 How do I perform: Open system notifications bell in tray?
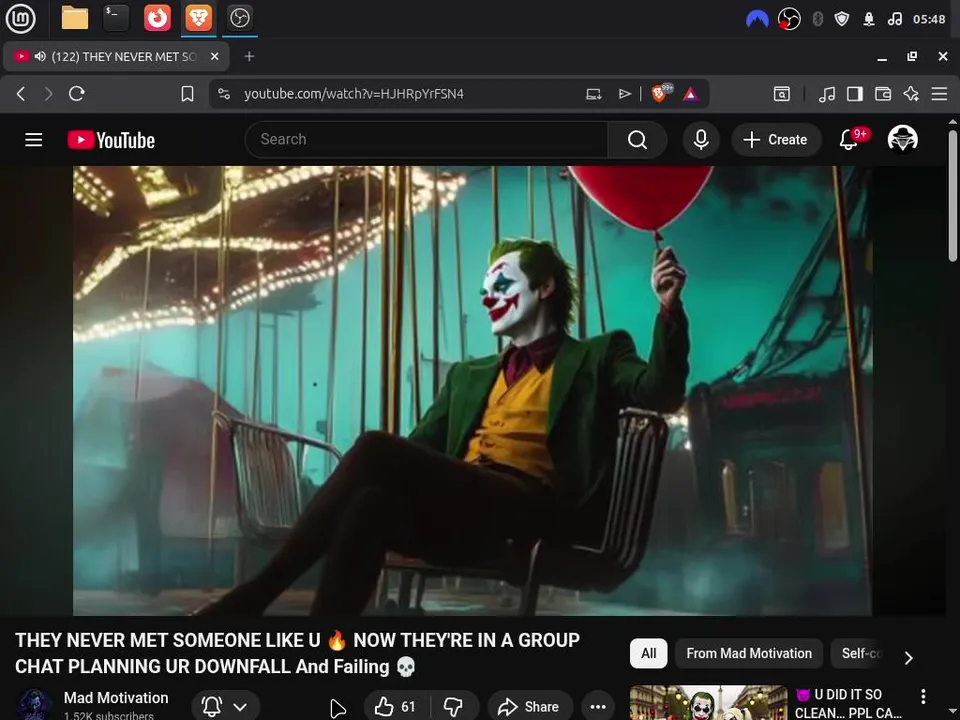(869, 19)
